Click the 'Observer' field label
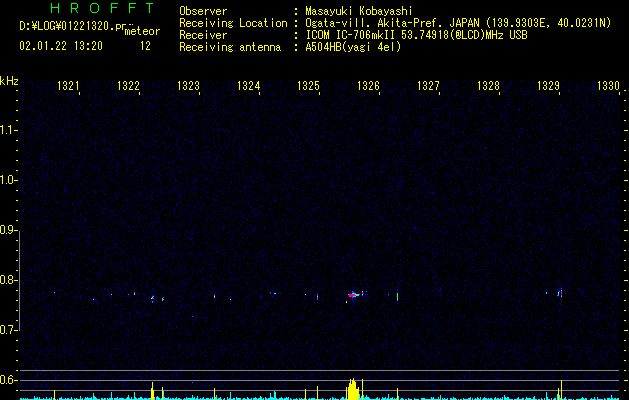 point(203,11)
